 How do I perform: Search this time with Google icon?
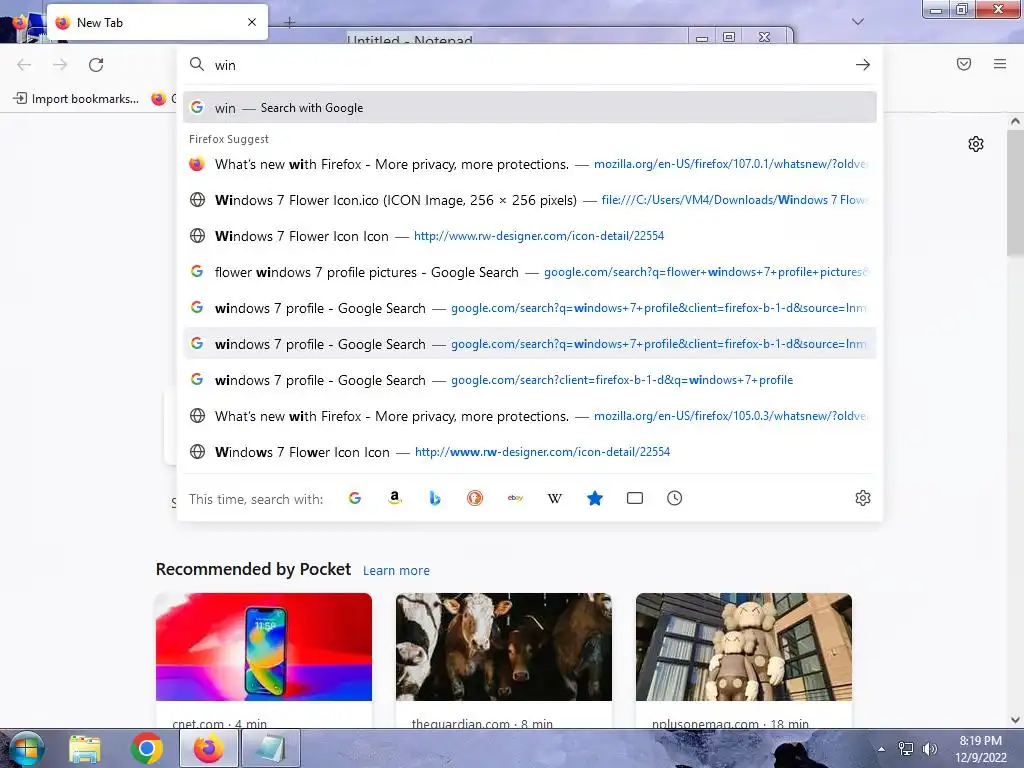(x=355, y=498)
